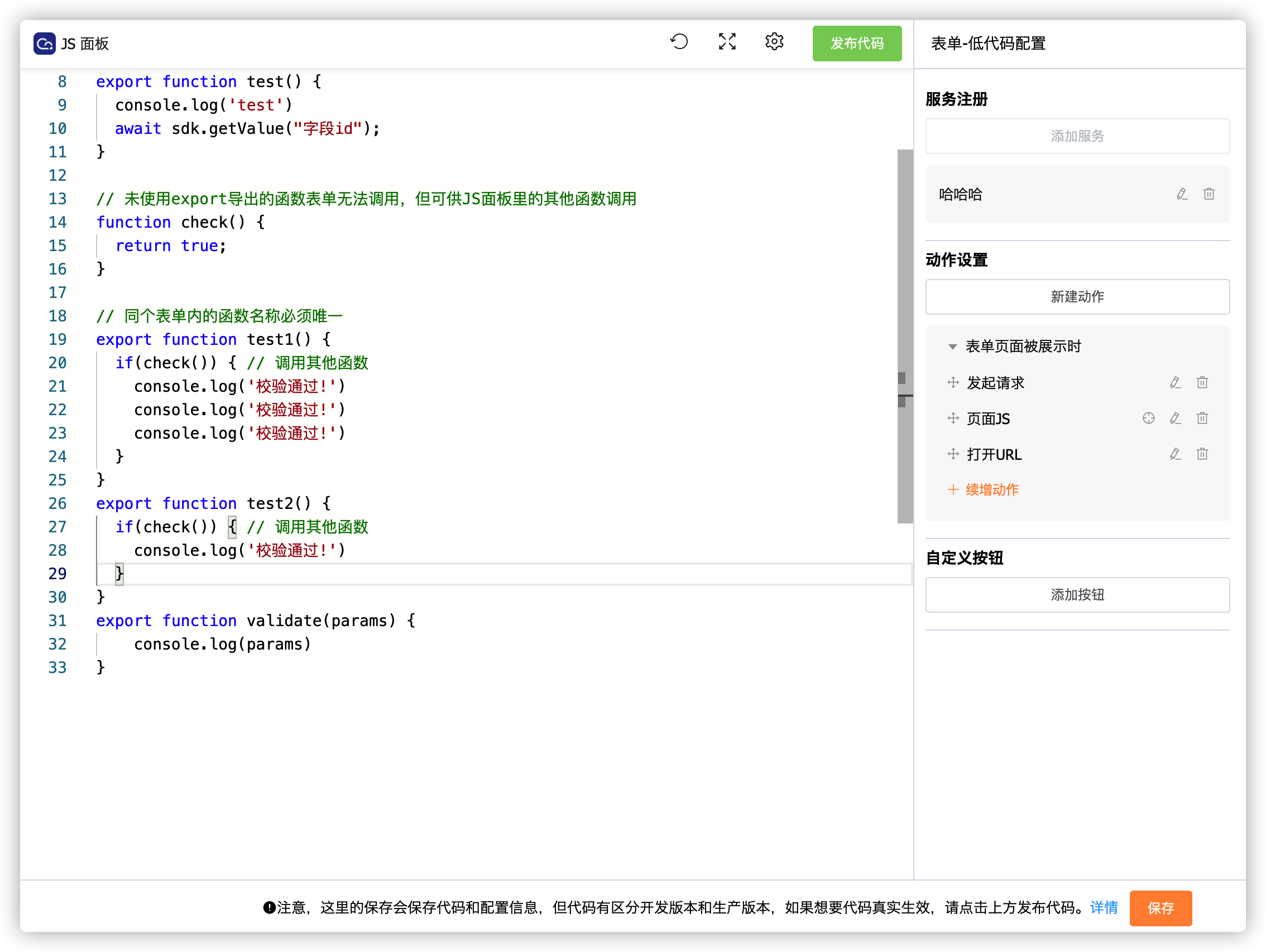Open the 详情 details link

coord(1104,907)
